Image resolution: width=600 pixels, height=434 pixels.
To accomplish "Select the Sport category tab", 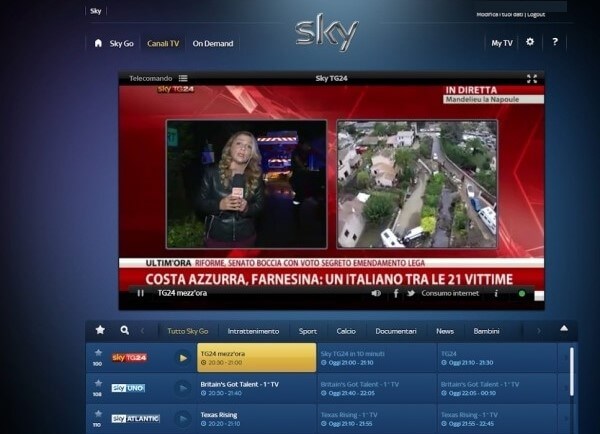I will [x=308, y=331].
